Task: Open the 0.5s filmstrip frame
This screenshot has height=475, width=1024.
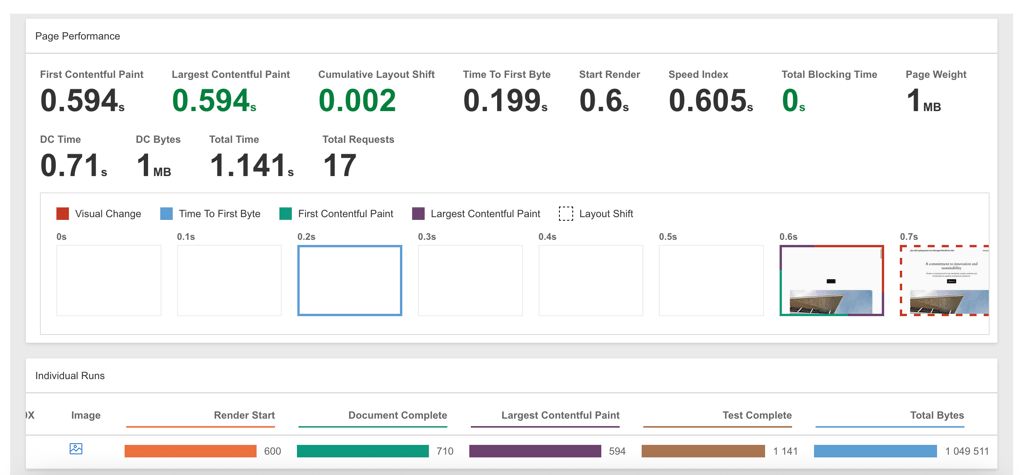Action: pyautogui.click(x=711, y=280)
